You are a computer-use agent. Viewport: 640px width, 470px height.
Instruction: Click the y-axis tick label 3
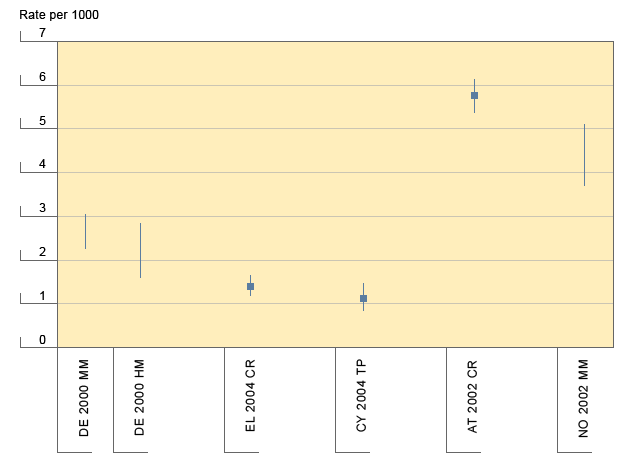click(42, 208)
